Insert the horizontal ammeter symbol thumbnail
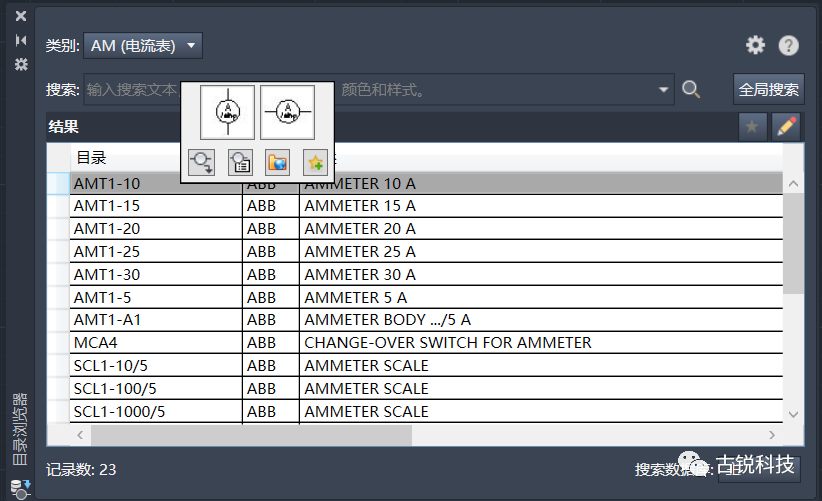The image size is (822, 501). pyautogui.click(x=288, y=112)
